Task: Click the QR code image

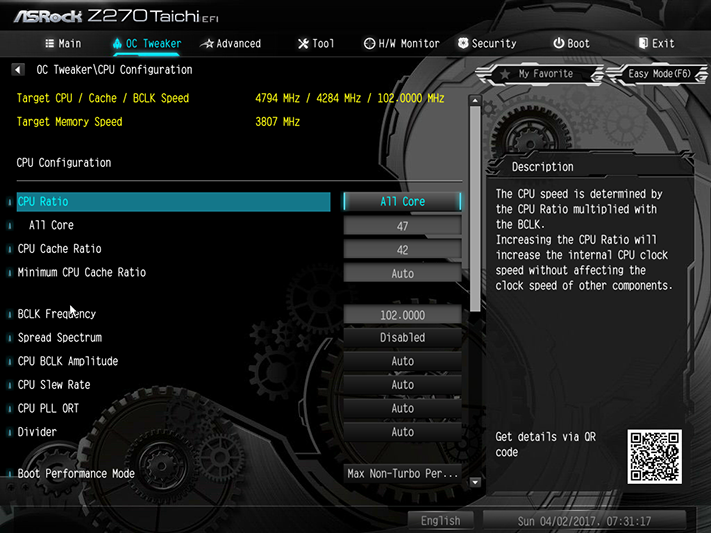Action: pyautogui.click(x=654, y=457)
